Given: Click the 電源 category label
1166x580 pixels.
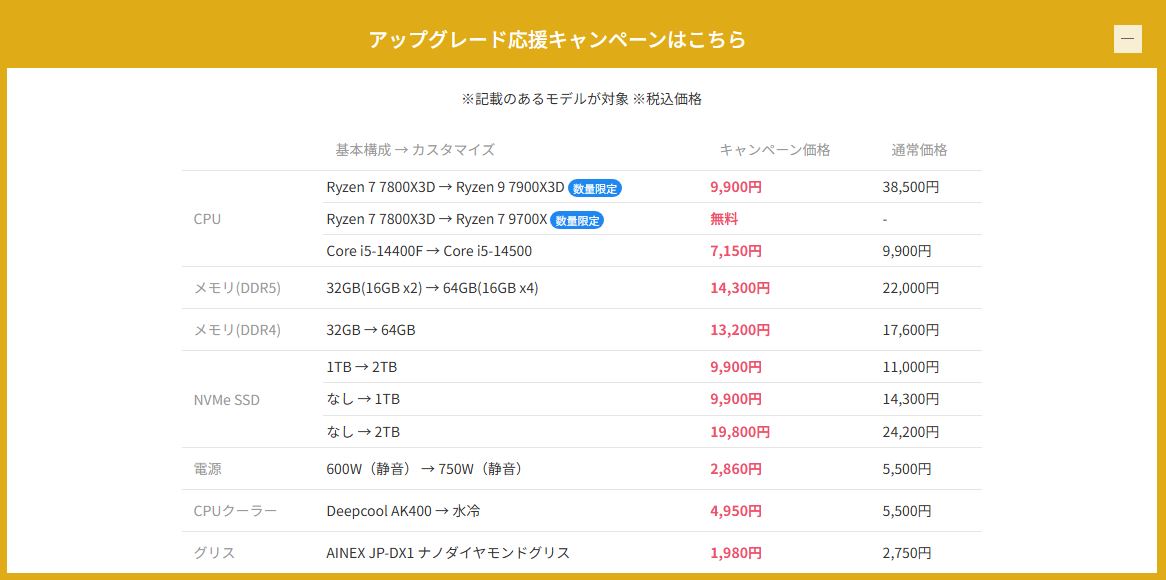Looking at the screenshot, I should coord(208,469).
